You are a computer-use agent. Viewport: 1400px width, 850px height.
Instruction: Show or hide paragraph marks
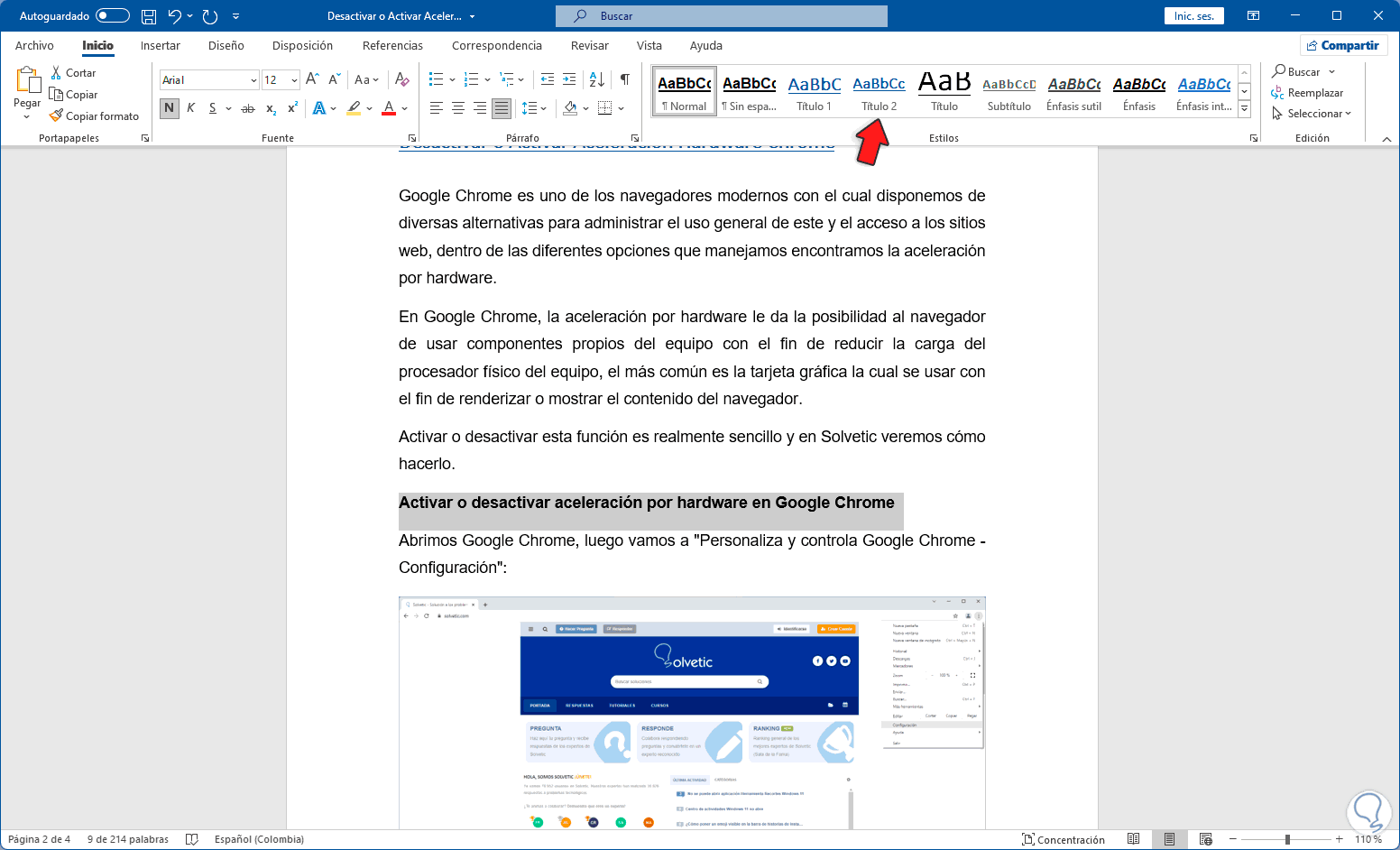625,79
